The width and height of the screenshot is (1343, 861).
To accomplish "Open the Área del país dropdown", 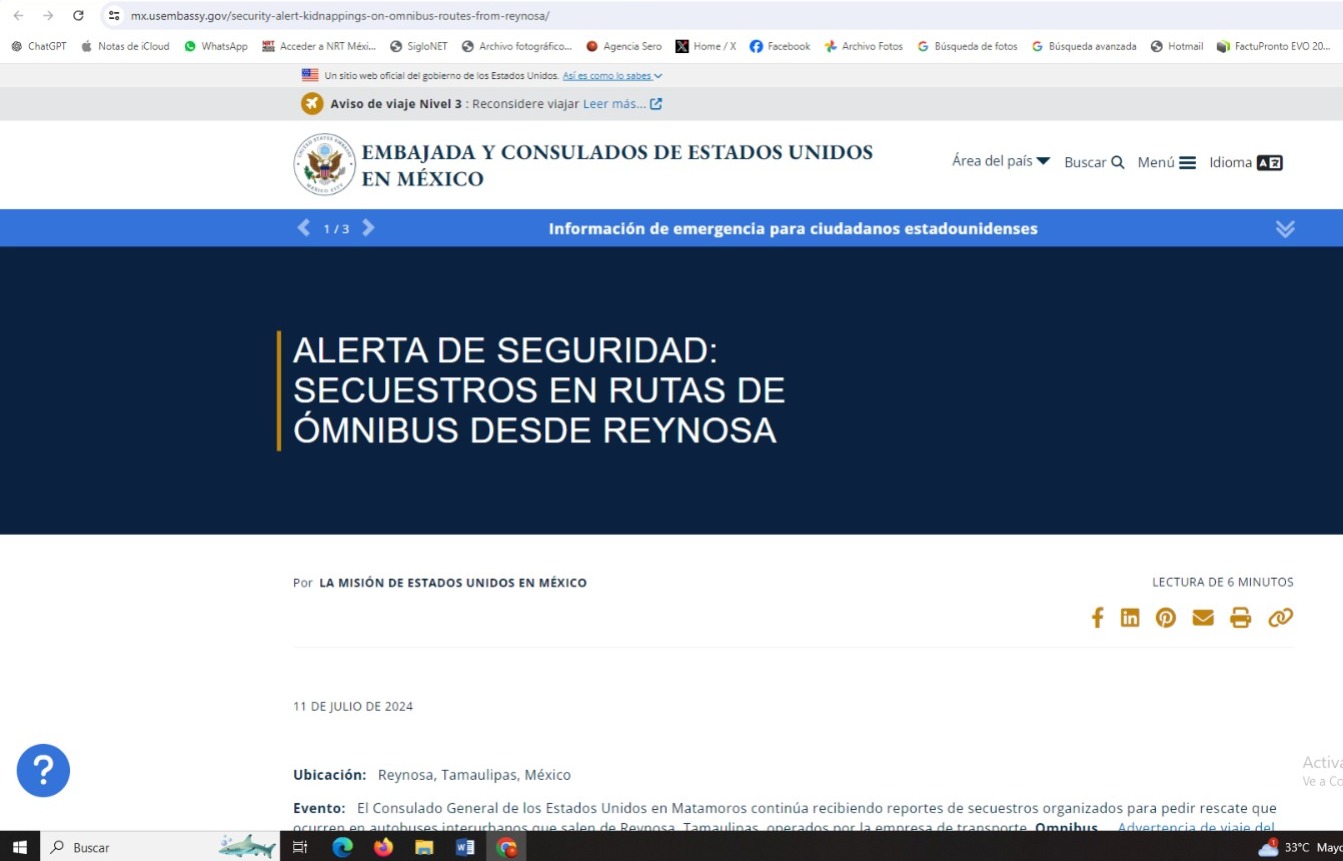I will pyautogui.click(x=1000, y=161).
